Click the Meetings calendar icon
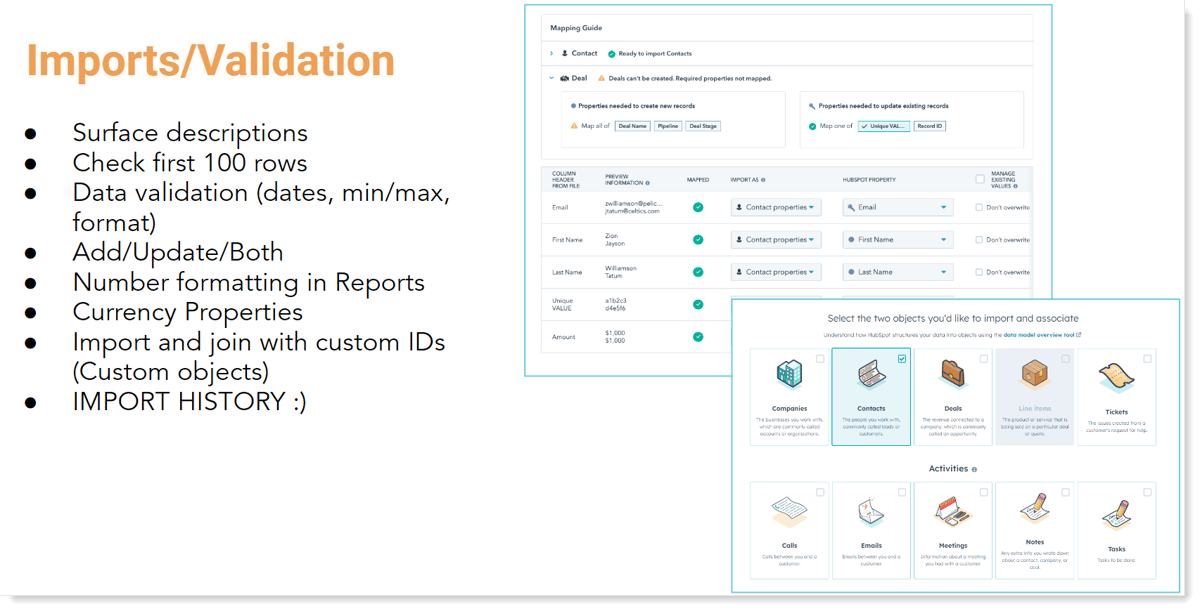 [x=953, y=511]
